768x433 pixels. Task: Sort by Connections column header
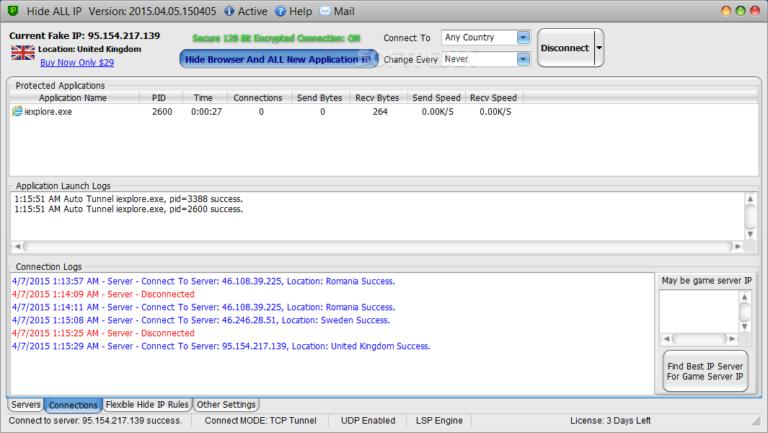tap(259, 98)
